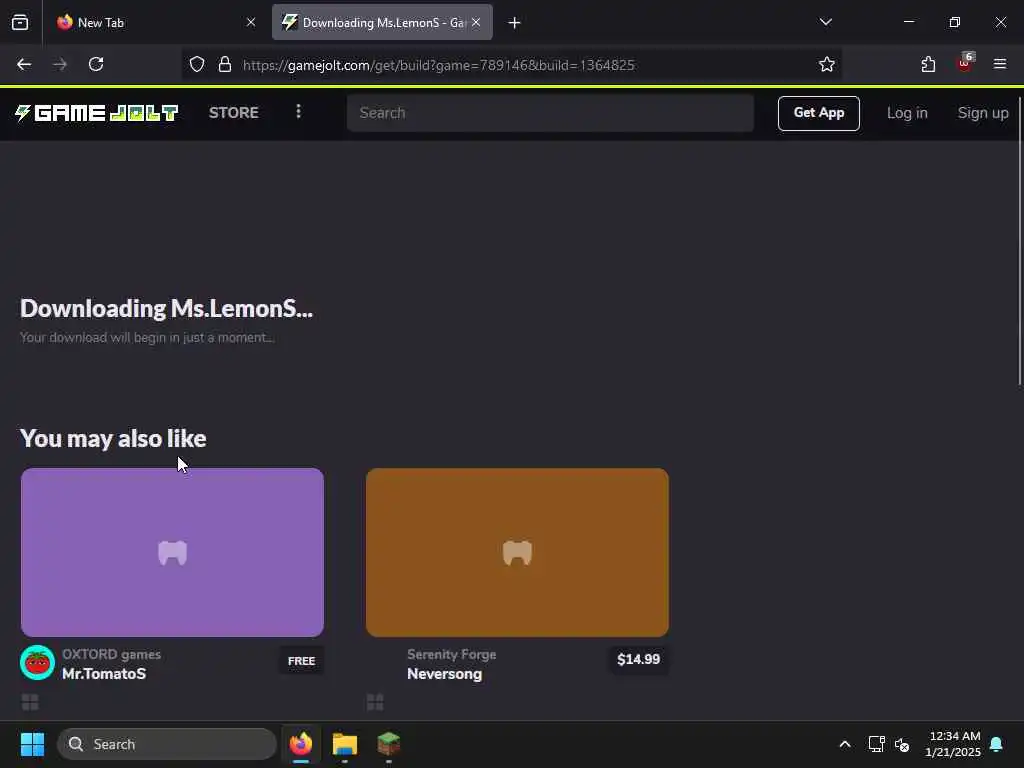Open the network status tray icon
The height and width of the screenshot is (768, 1024).
pos(876,744)
